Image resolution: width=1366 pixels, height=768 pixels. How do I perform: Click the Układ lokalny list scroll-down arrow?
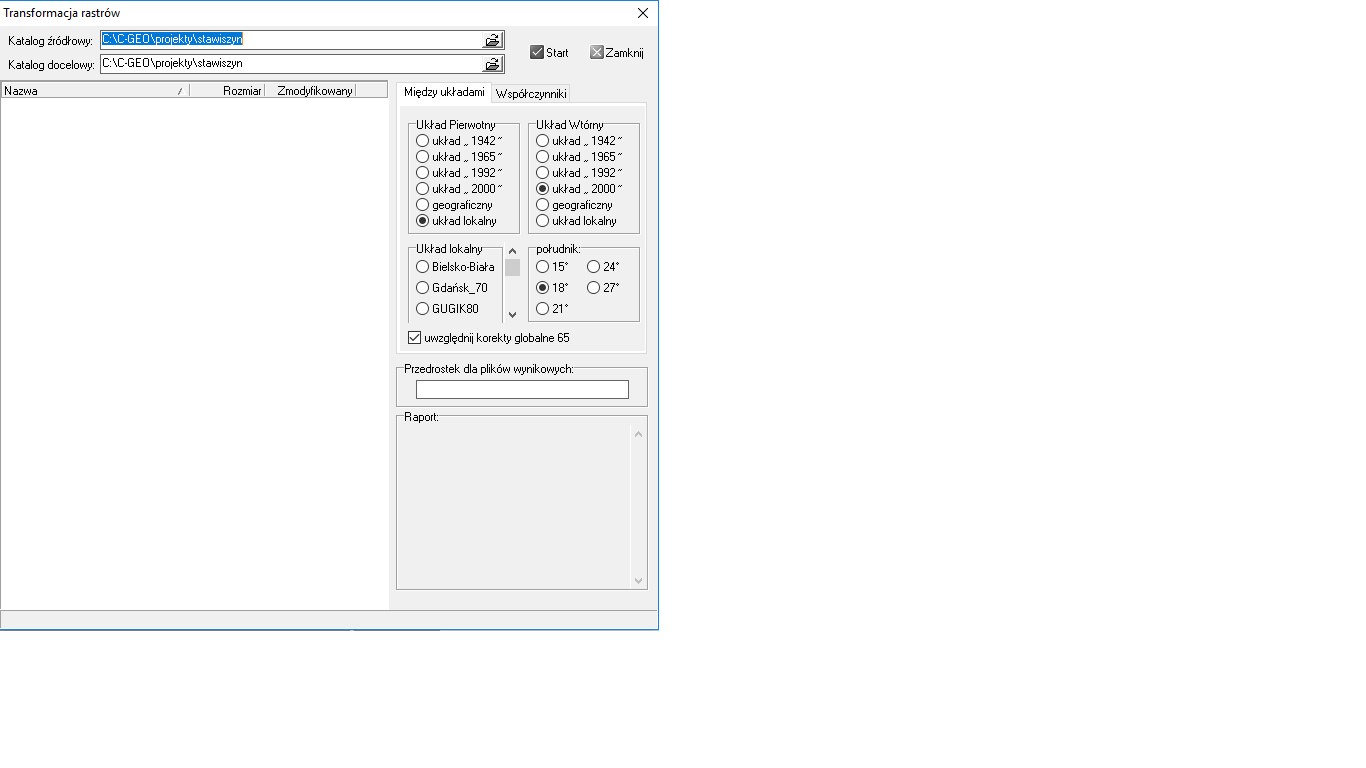point(512,315)
